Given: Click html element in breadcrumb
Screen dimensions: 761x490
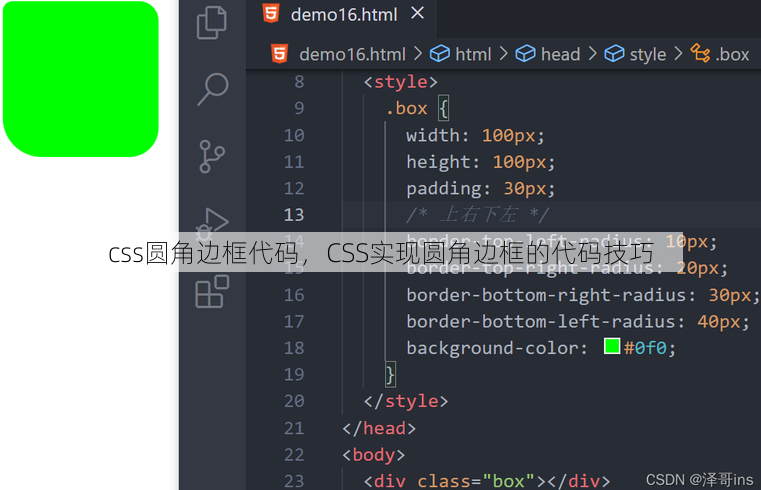Looking at the screenshot, I should click(473, 54).
